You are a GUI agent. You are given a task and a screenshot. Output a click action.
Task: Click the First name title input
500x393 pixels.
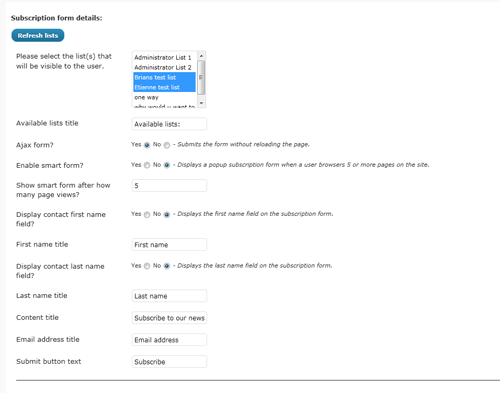tap(169, 245)
